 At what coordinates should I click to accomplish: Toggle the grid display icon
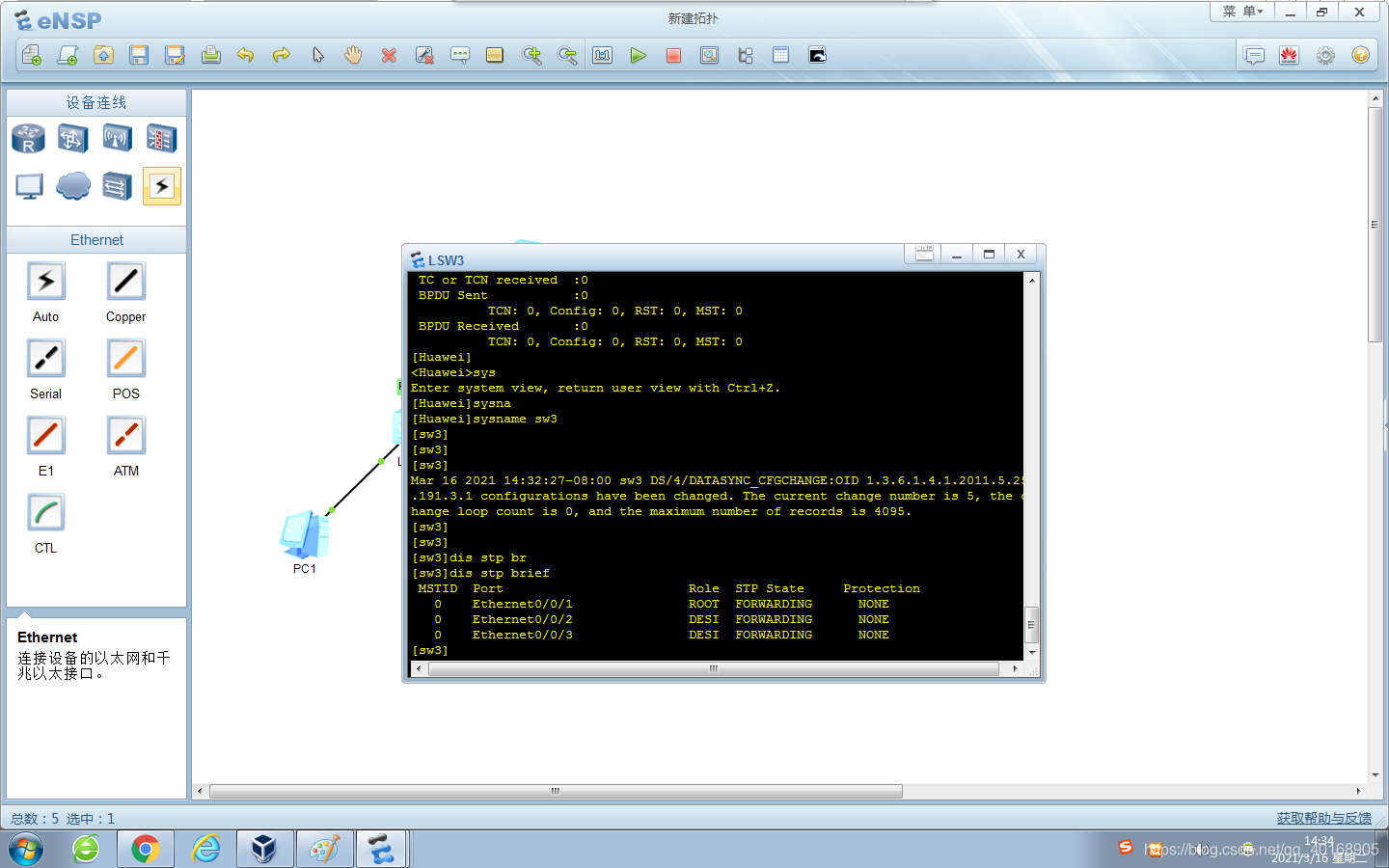pyautogui.click(x=780, y=55)
